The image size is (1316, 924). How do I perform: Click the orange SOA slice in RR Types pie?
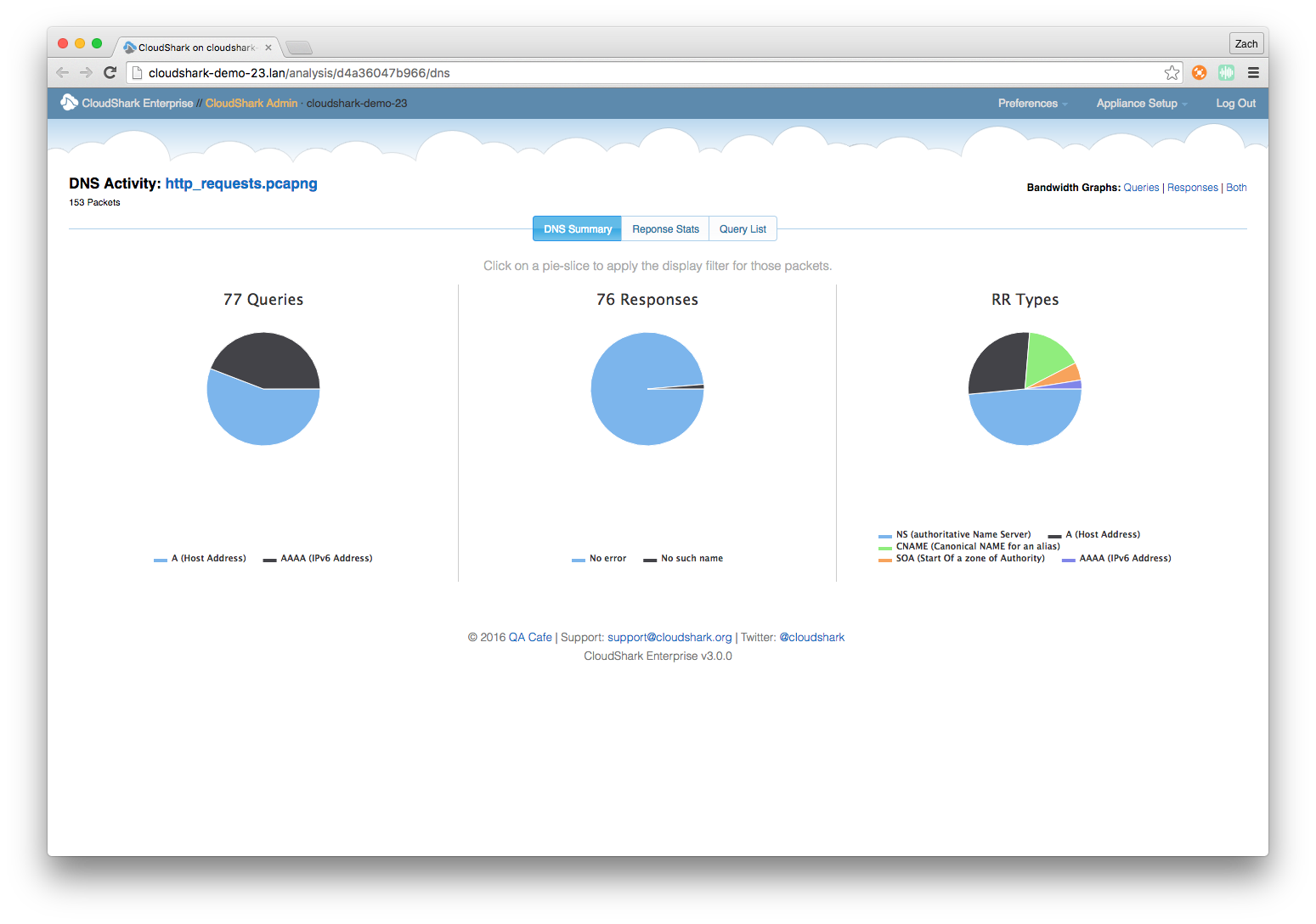tap(1070, 375)
